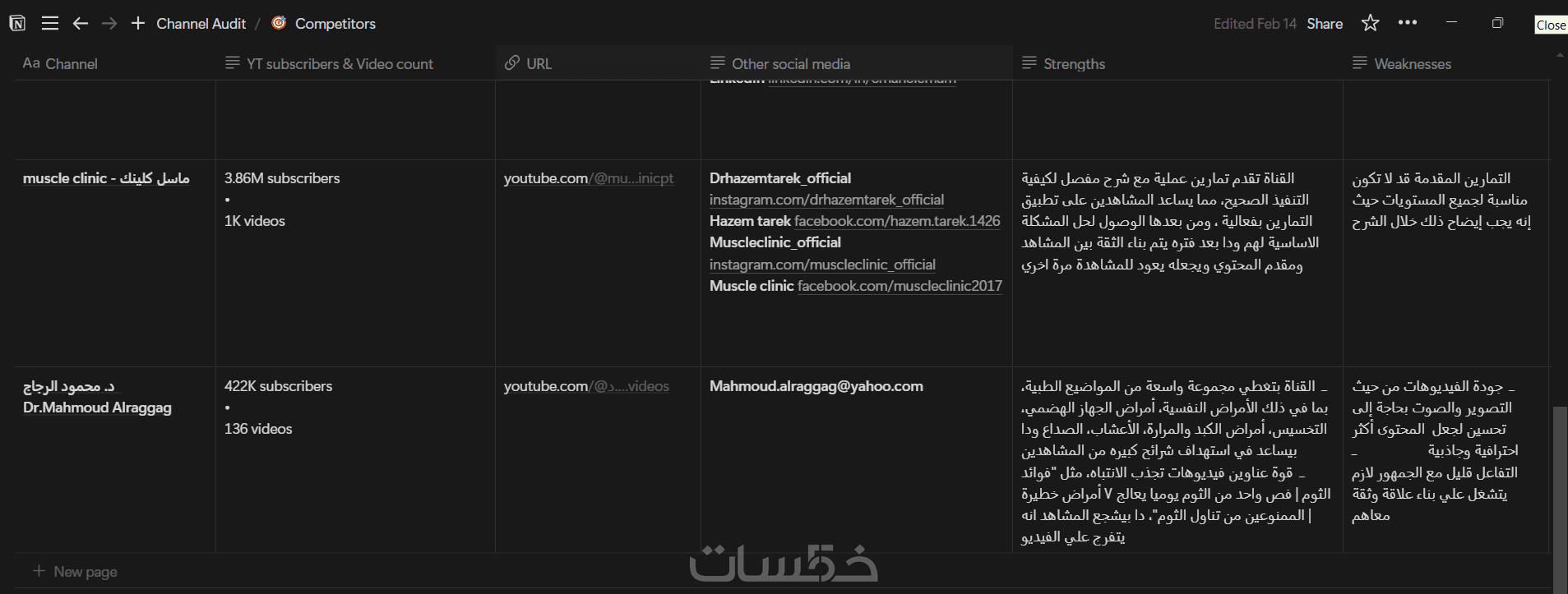Add a row with New page
Viewport: 1568px width, 594px height.
75,572
